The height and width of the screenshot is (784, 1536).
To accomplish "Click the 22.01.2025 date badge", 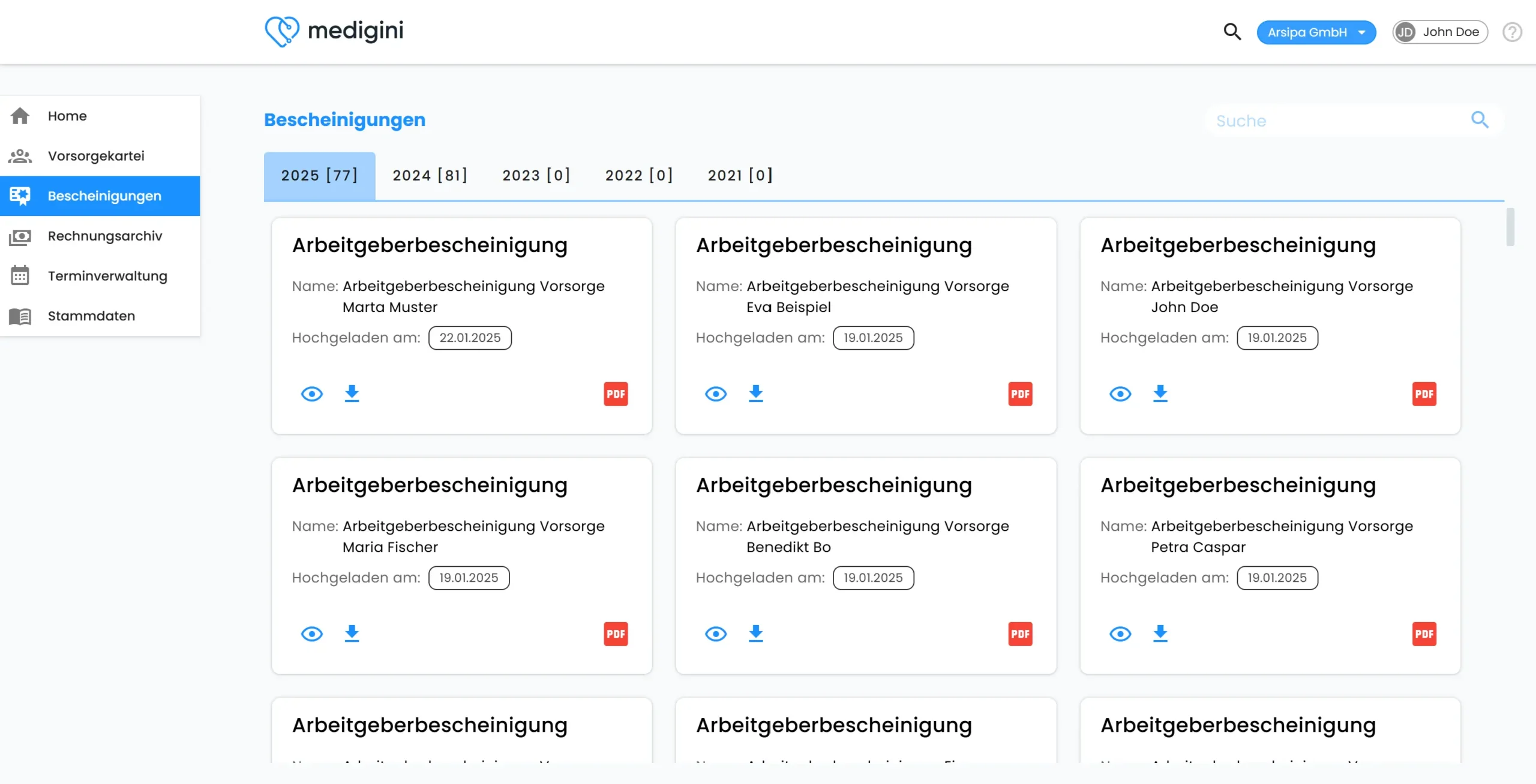I will coord(470,338).
